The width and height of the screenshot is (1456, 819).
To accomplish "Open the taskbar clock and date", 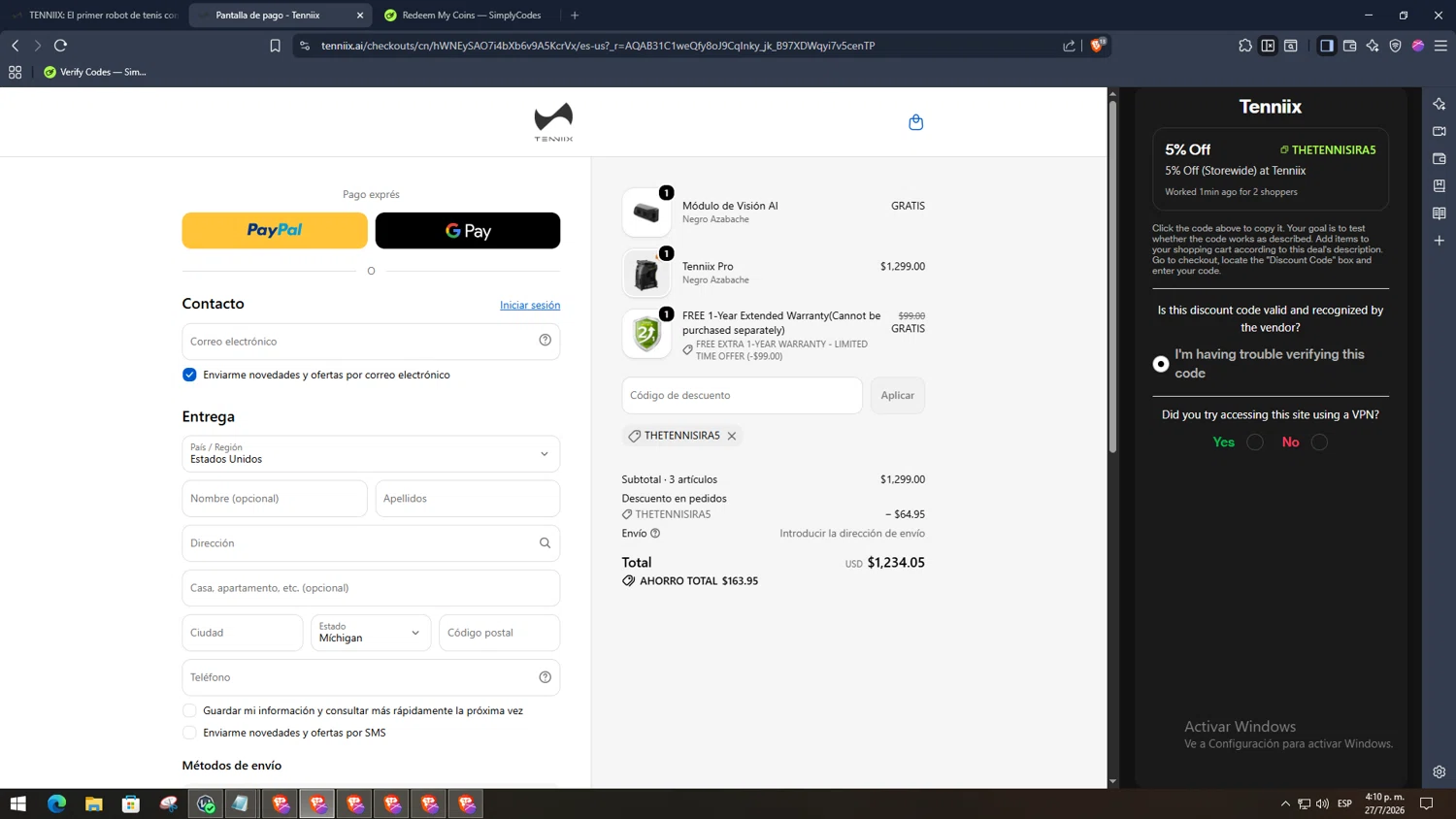I will pos(1384,803).
